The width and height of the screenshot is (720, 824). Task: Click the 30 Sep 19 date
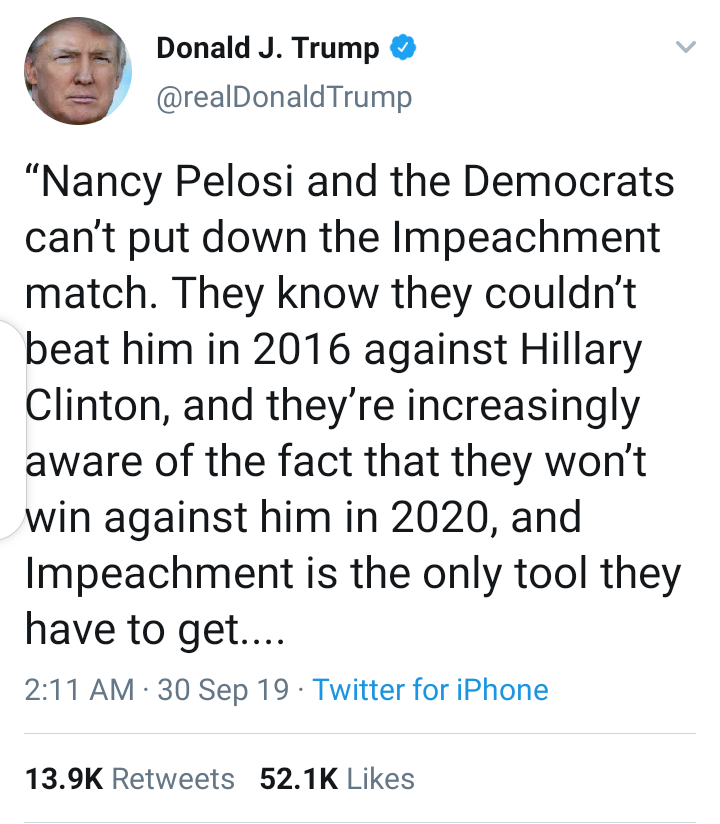point(224,689)
